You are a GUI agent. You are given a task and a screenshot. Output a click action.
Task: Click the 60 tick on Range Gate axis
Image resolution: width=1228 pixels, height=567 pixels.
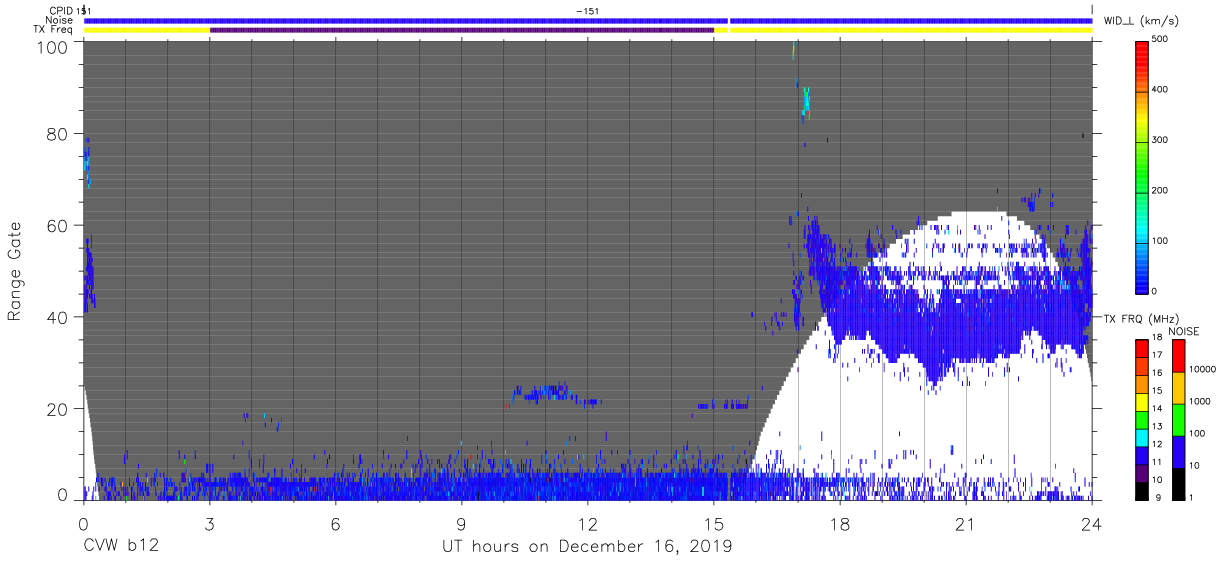tap(57, 225)
